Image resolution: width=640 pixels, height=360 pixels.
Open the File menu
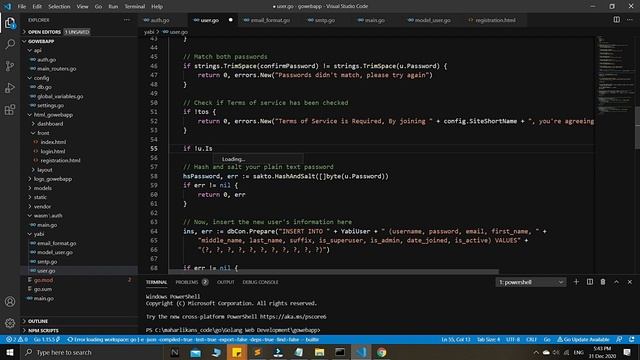(x=22, y=7)
